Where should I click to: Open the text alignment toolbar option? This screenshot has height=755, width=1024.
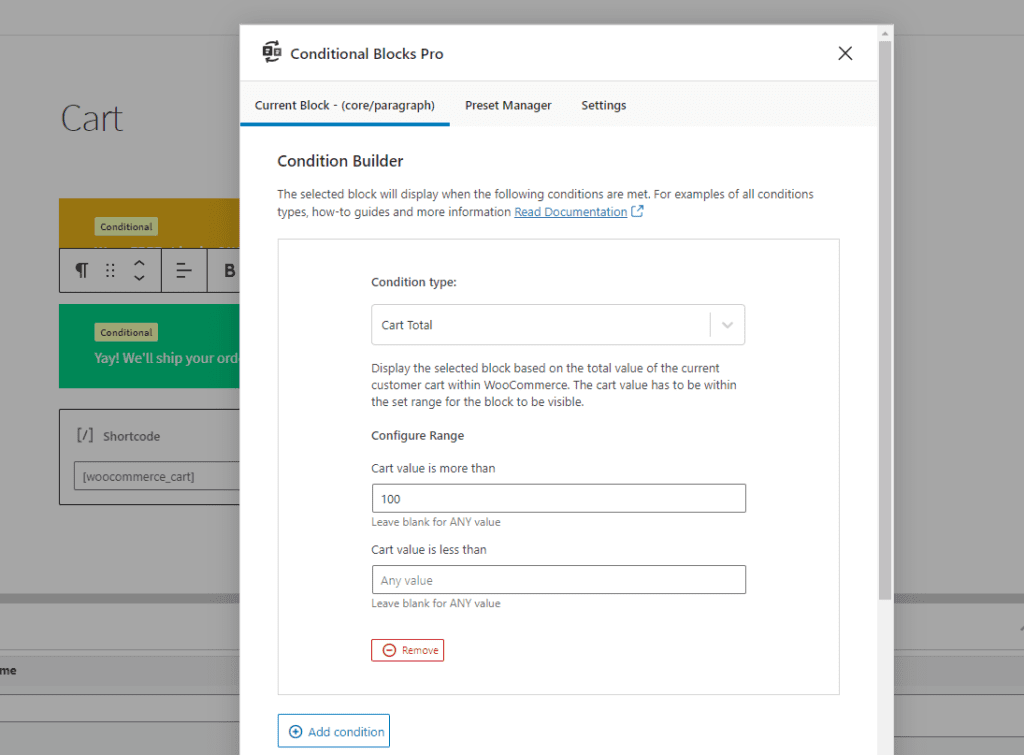coord(184,270)
